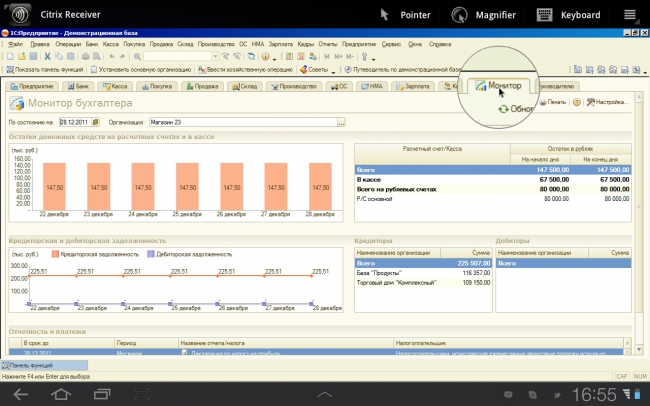Toggle the Citrix Magnifier mode

(483, 15)
